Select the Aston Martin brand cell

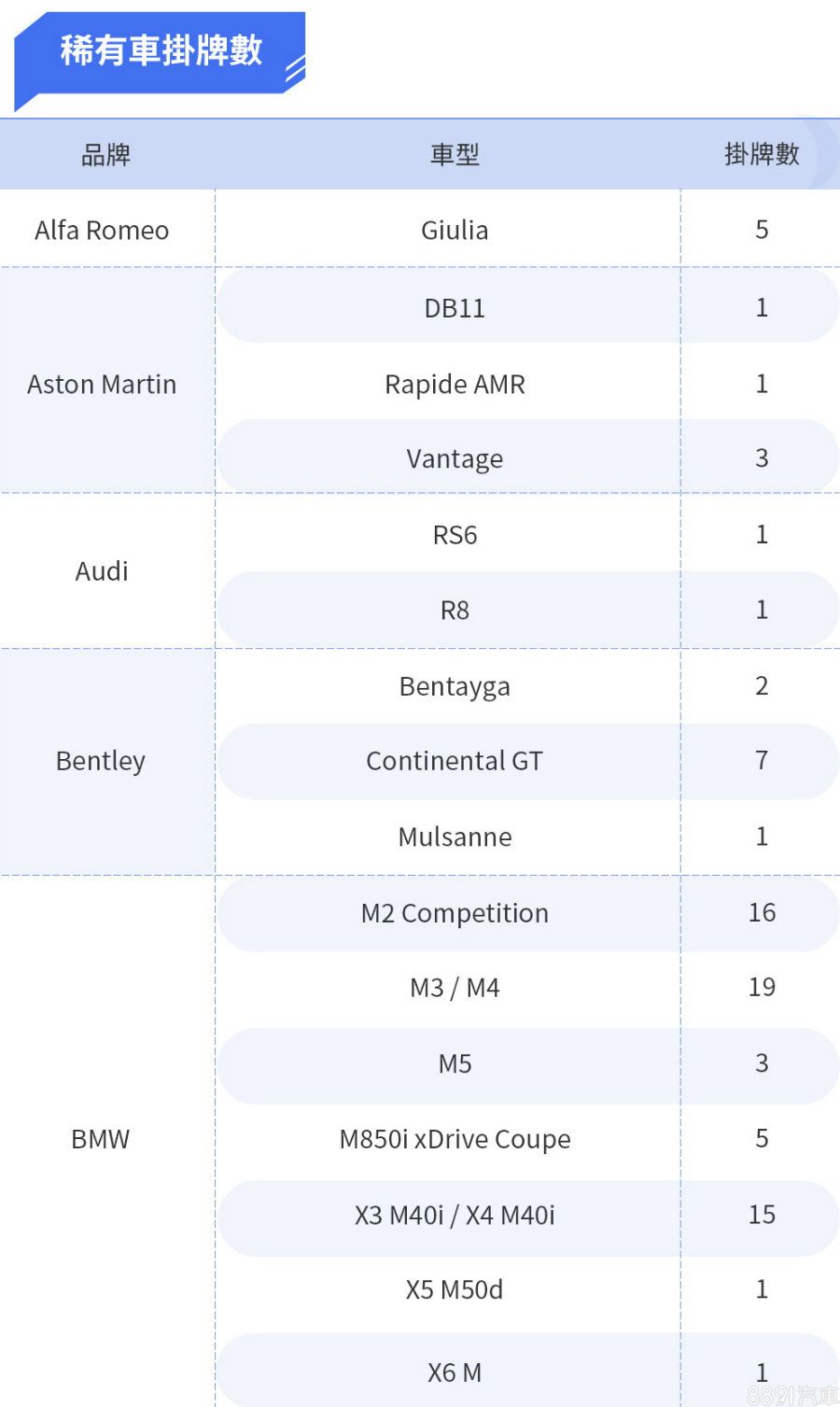[x=102, y=385]
